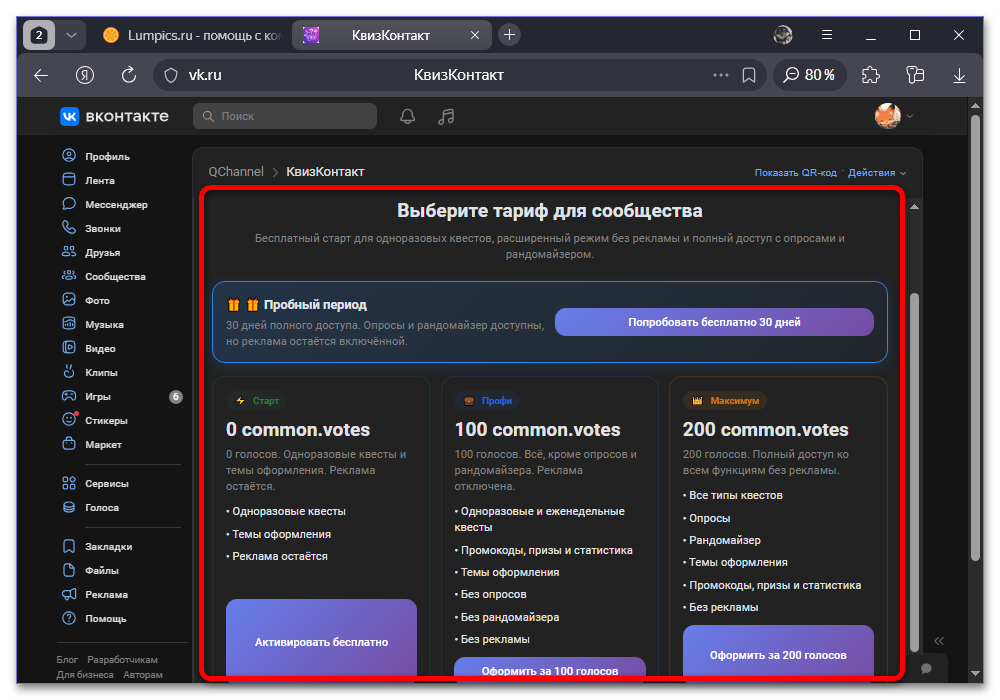Click the Помощь question icon

[x=69, y=618]
